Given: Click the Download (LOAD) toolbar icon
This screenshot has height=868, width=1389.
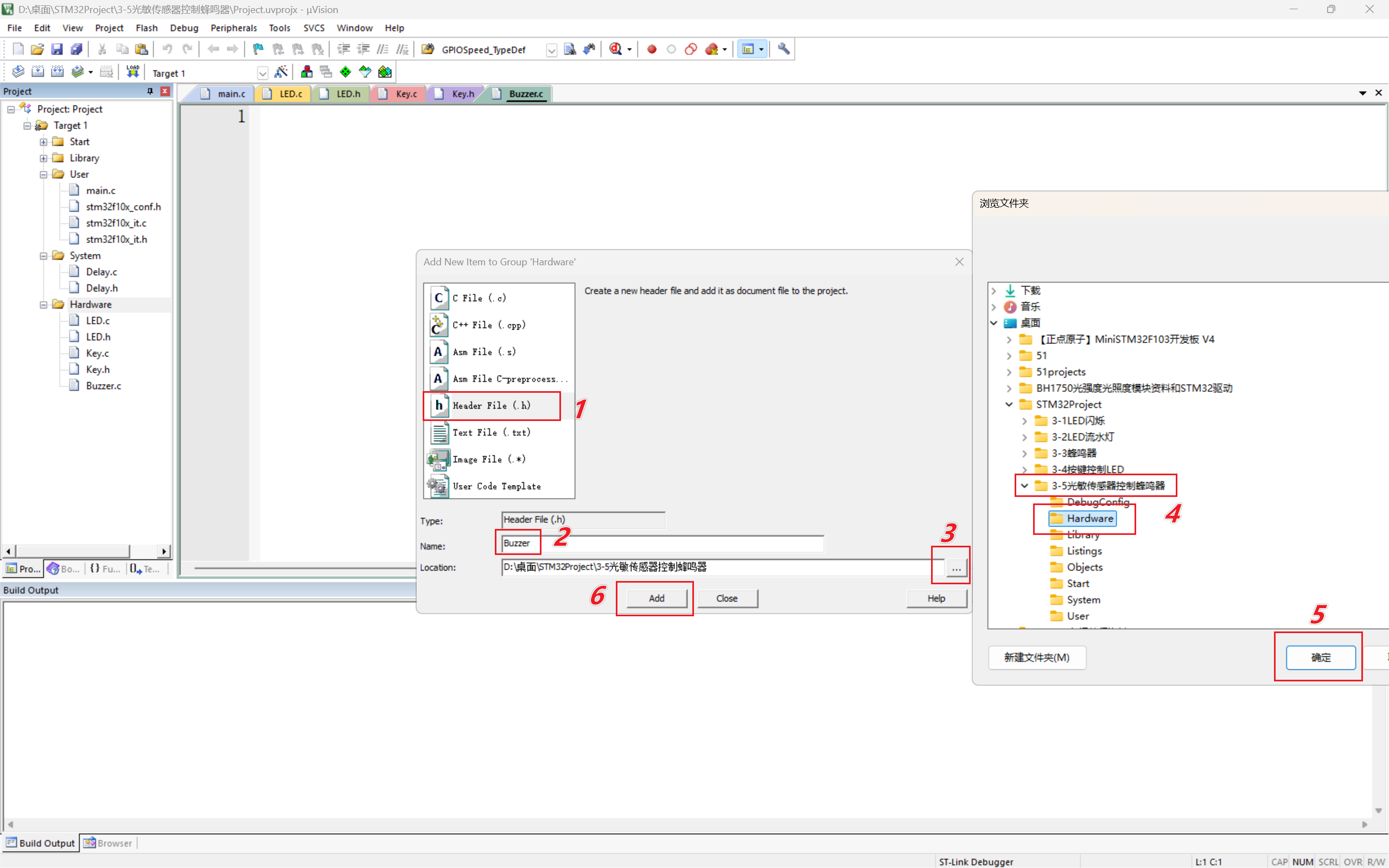Looking at the screenshot, I should pos(132,72).
